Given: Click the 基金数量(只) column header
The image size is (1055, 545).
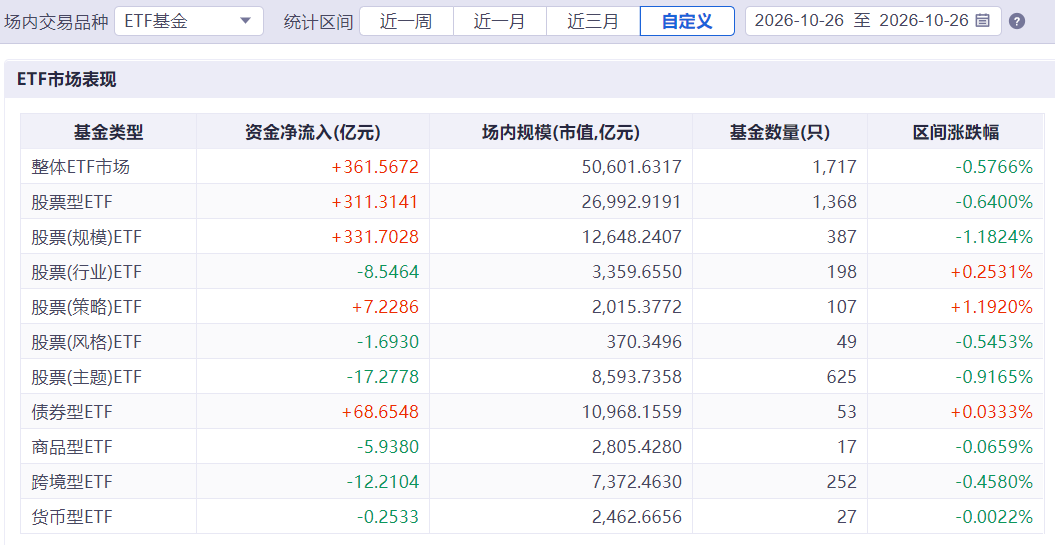Looking at the screenshot, I should coord(780,132).
